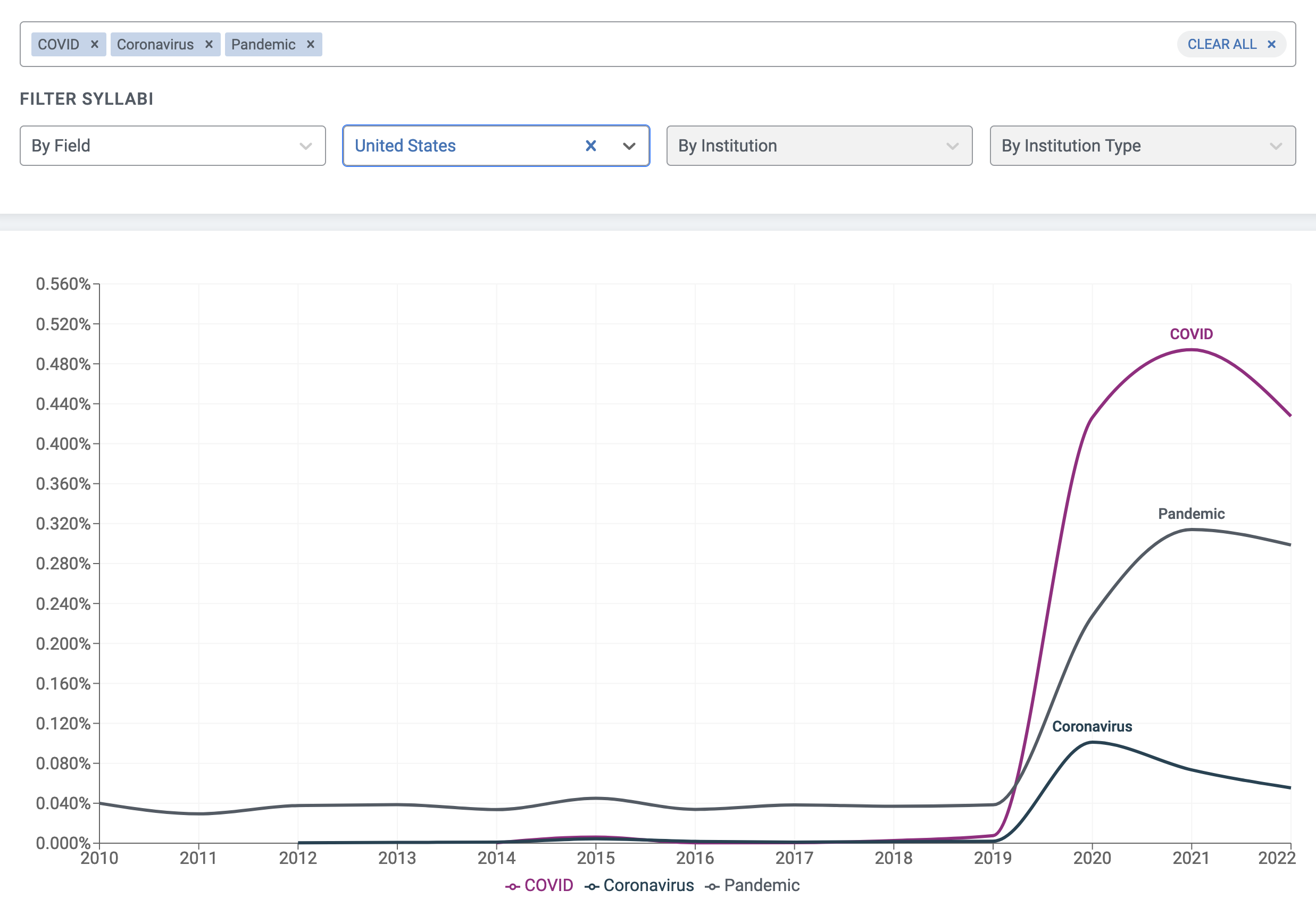Viewport: 1316px width, 907px height.
Task: Toggle the Coronavirus legend entry
Action: pos(639,885)
